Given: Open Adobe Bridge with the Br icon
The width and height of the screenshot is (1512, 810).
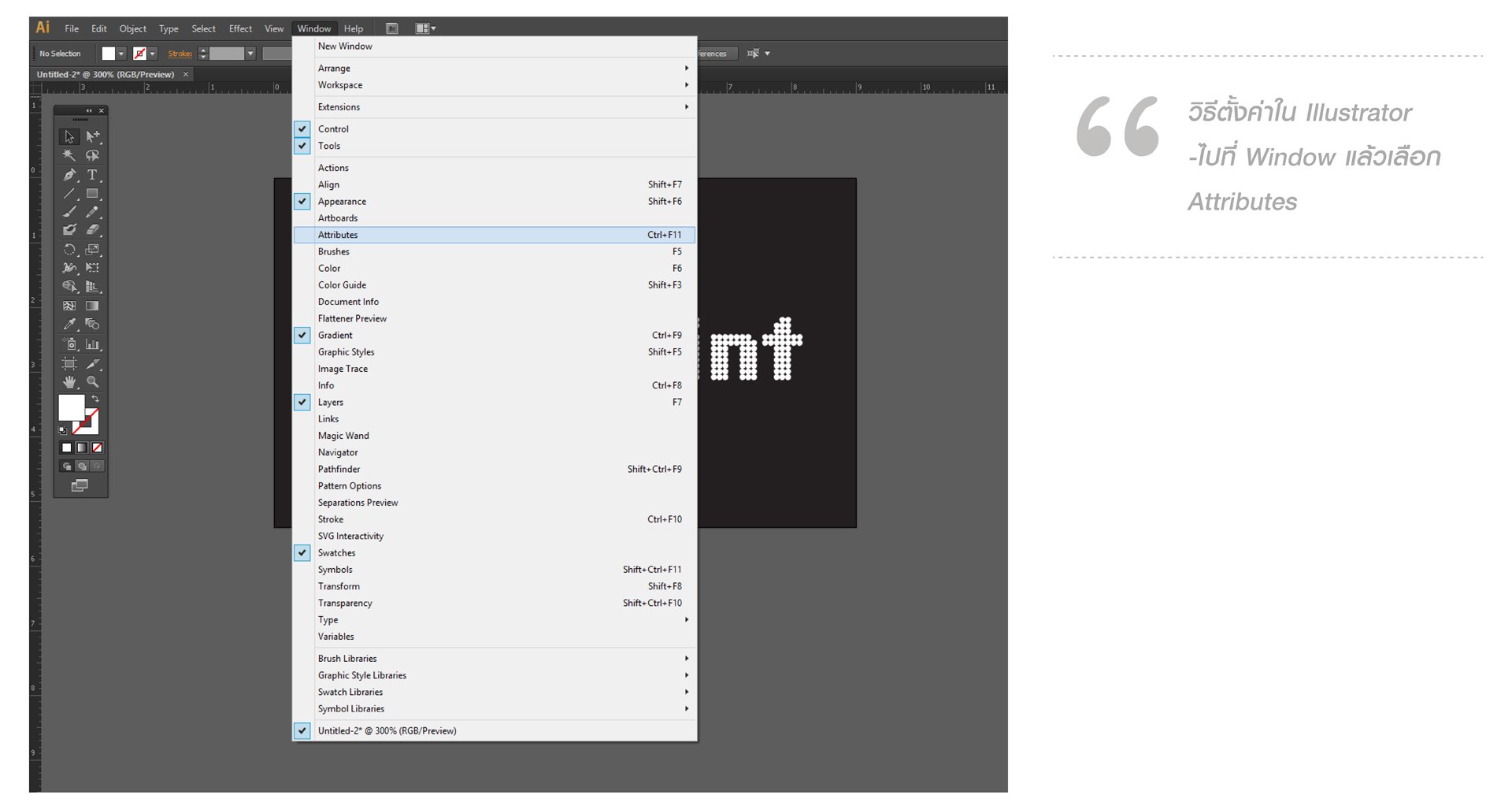Looking at the screenshot, I should pos(392,28).
